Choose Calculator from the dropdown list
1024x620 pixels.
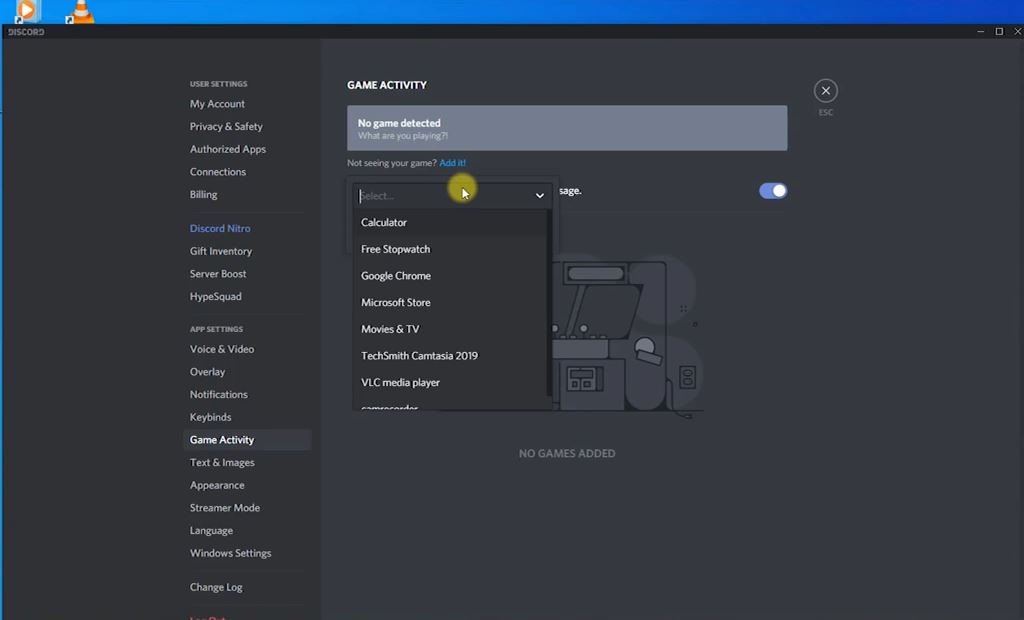[x=451, y=222]
